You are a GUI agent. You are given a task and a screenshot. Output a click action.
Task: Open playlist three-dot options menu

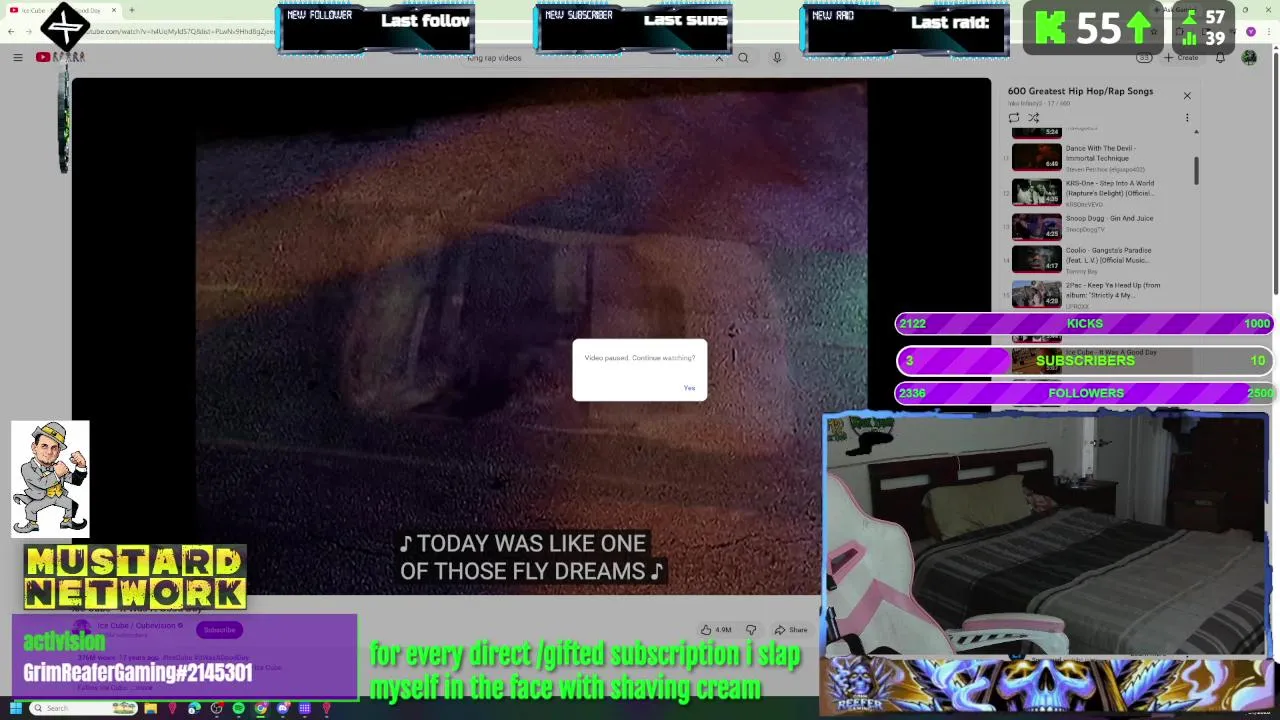tap(1187, 118)
